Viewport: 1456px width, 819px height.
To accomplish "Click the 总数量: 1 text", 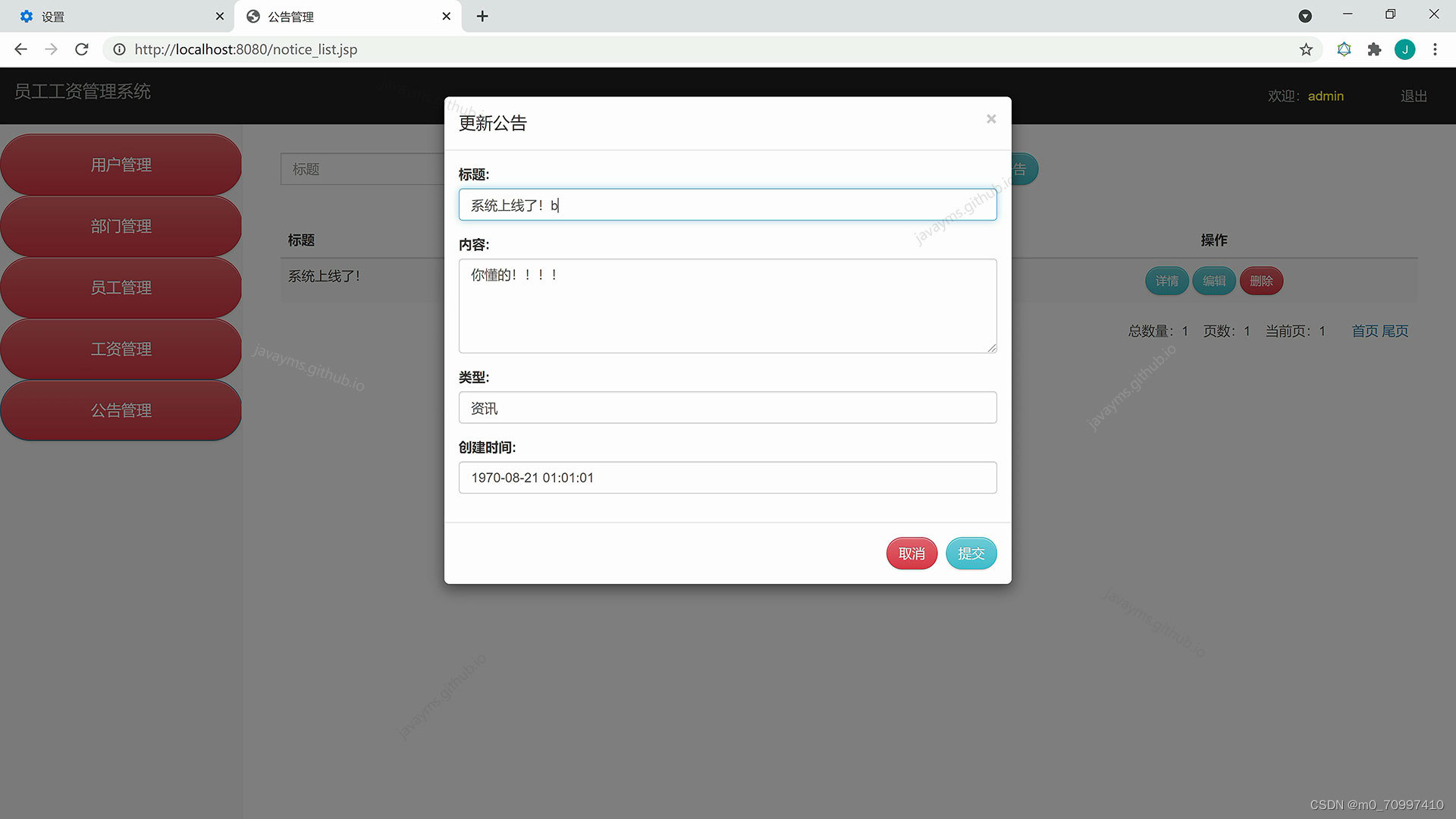I will [x=1158, y=331].
